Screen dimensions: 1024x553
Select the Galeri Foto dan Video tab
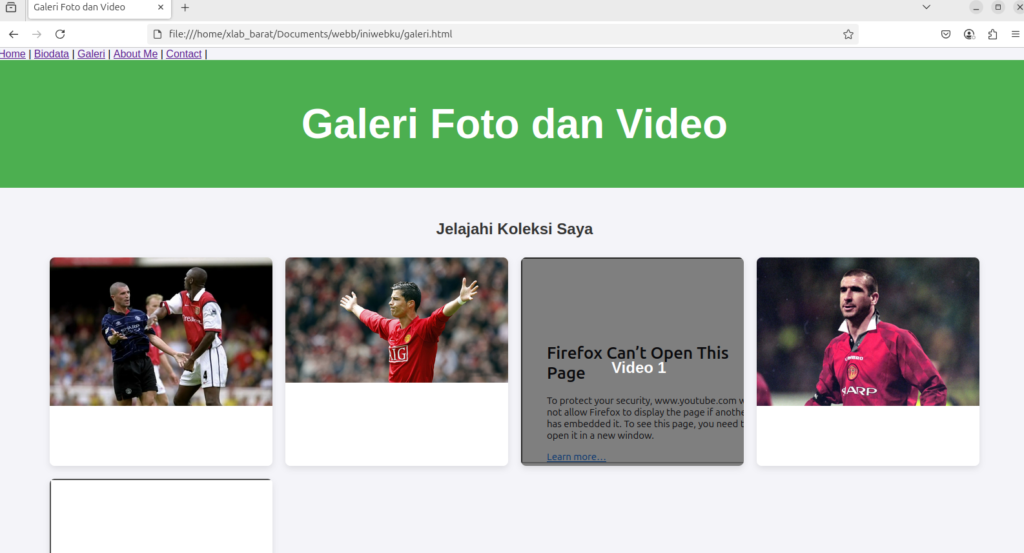(99, 8)
